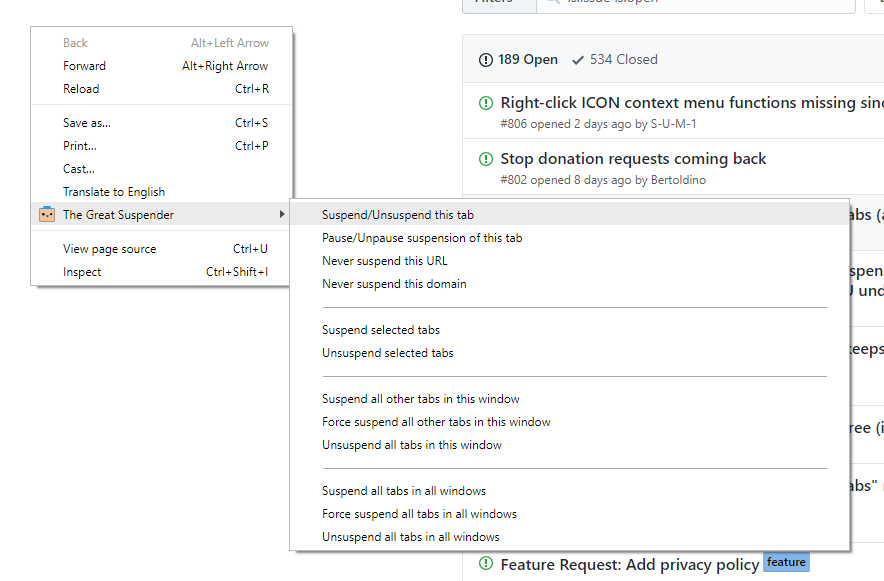Click the open-issue icon beside issue #806

click(485, 102)
